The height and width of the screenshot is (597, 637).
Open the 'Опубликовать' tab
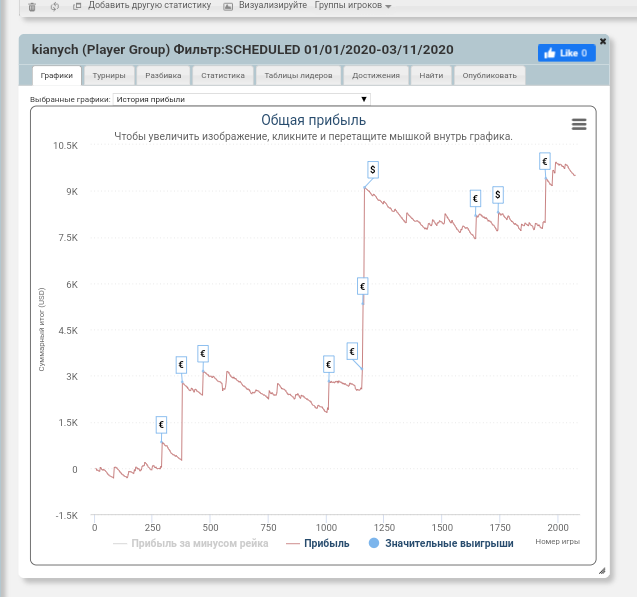489,76
